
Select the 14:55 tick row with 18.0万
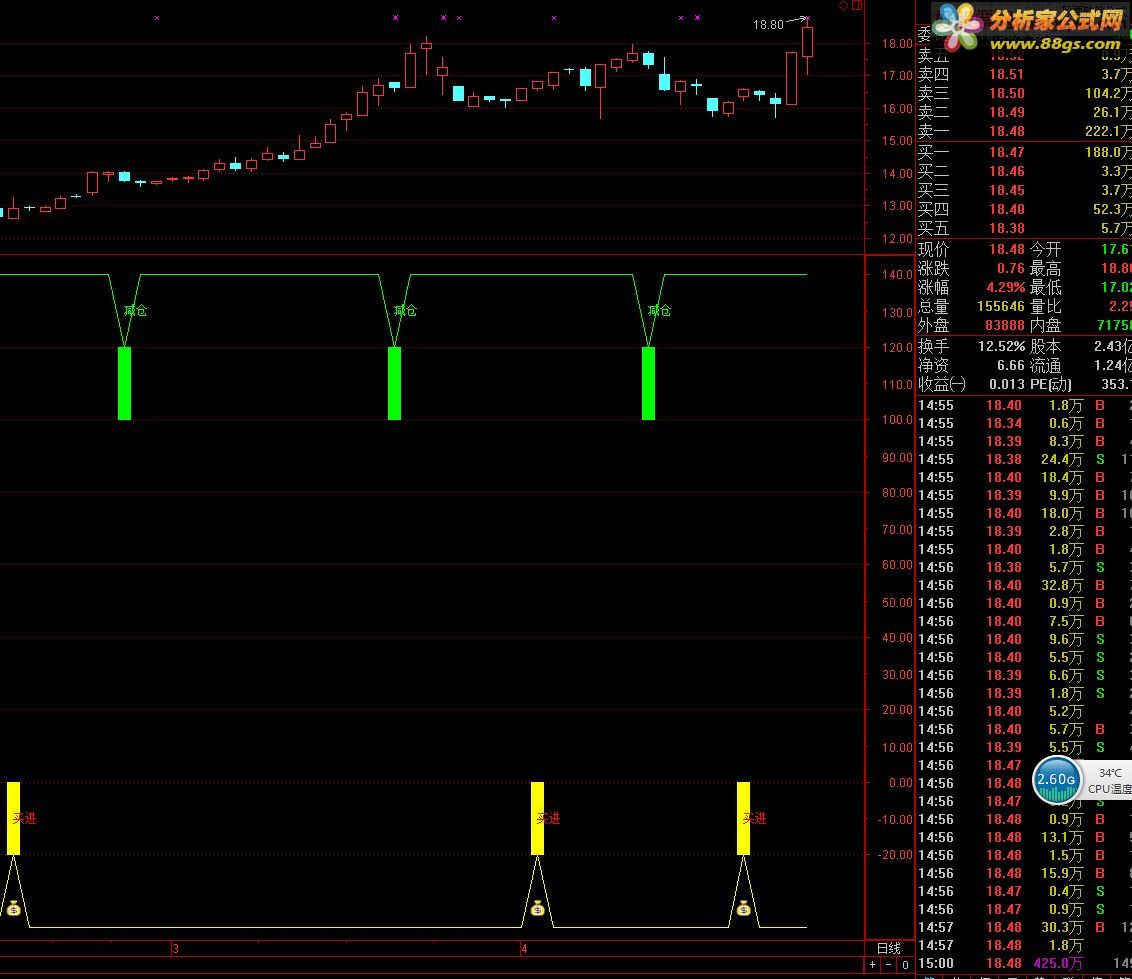coord(1024,513)
